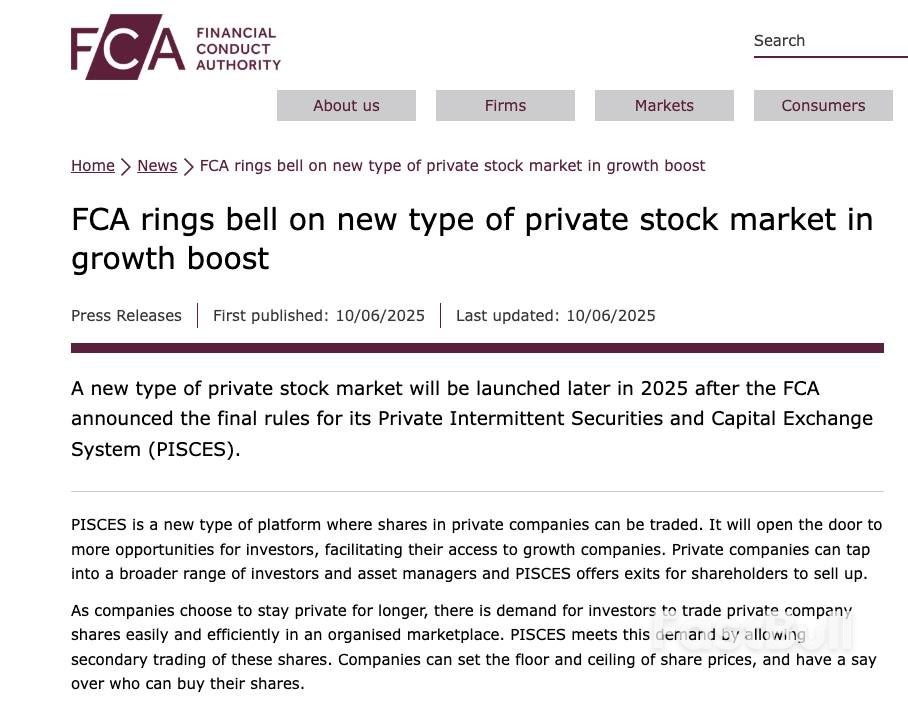Navigate to the News breadcrumb link
The image size is (908, 703).
[157, 166]
